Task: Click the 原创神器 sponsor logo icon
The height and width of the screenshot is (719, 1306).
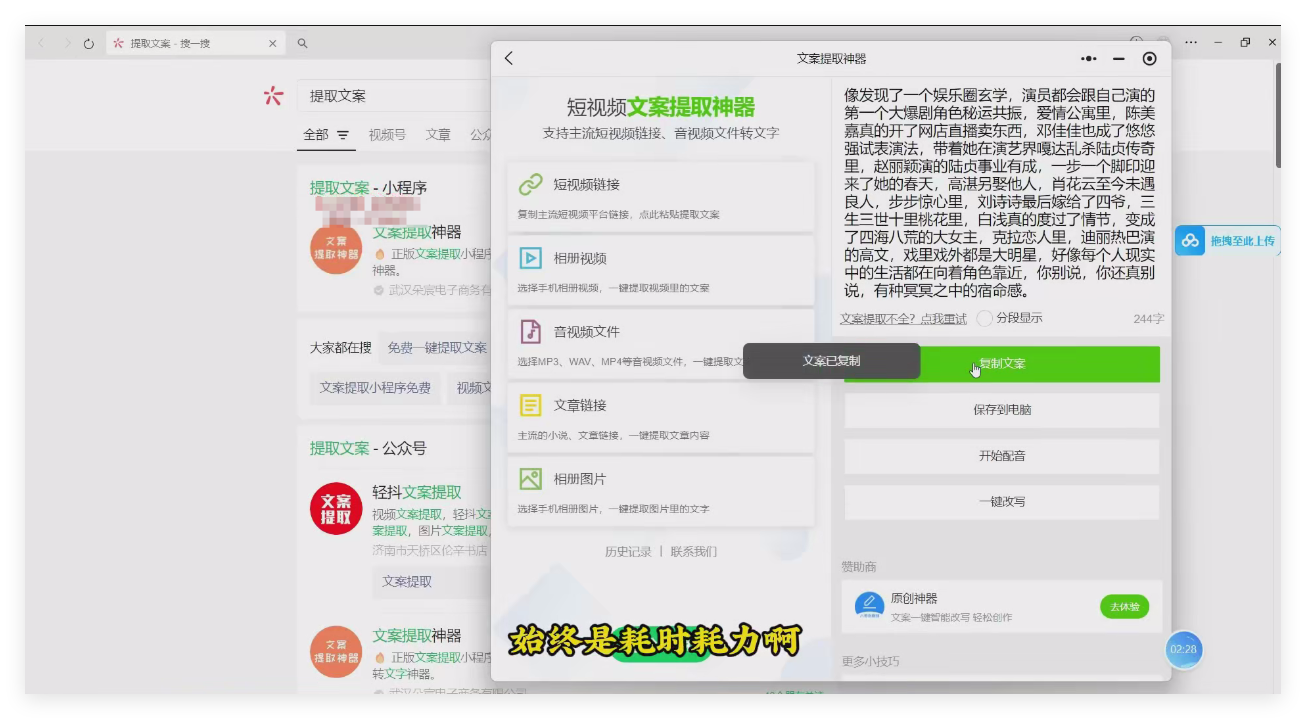Action: 869,606
